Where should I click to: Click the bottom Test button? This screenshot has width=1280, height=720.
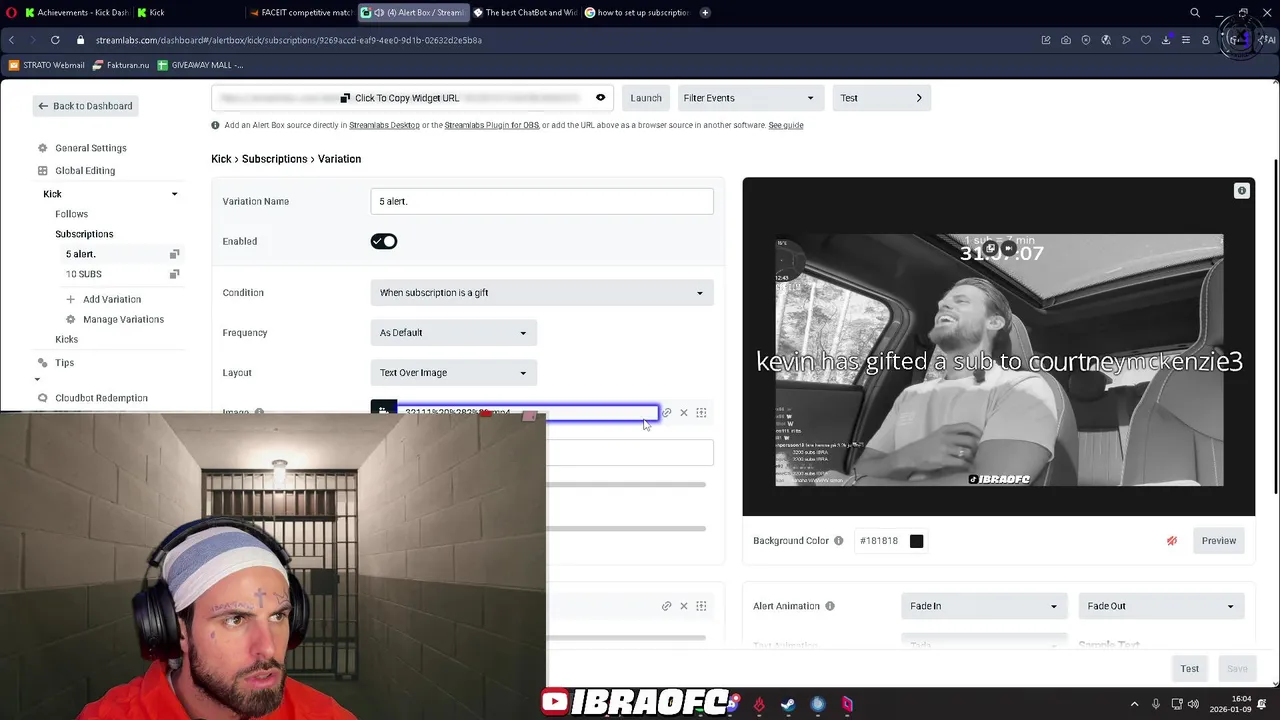[1190, 669]
